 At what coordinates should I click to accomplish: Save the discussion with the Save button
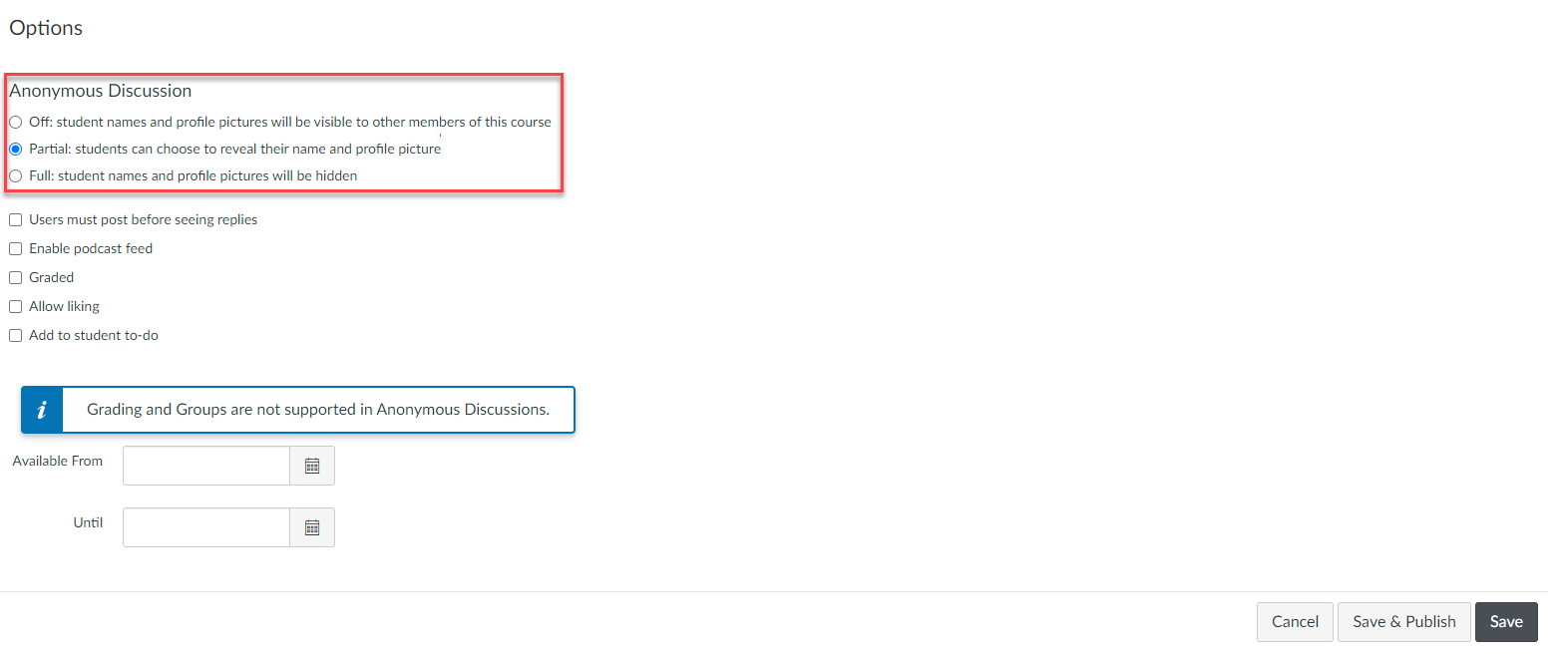[x=1505, y=622]
